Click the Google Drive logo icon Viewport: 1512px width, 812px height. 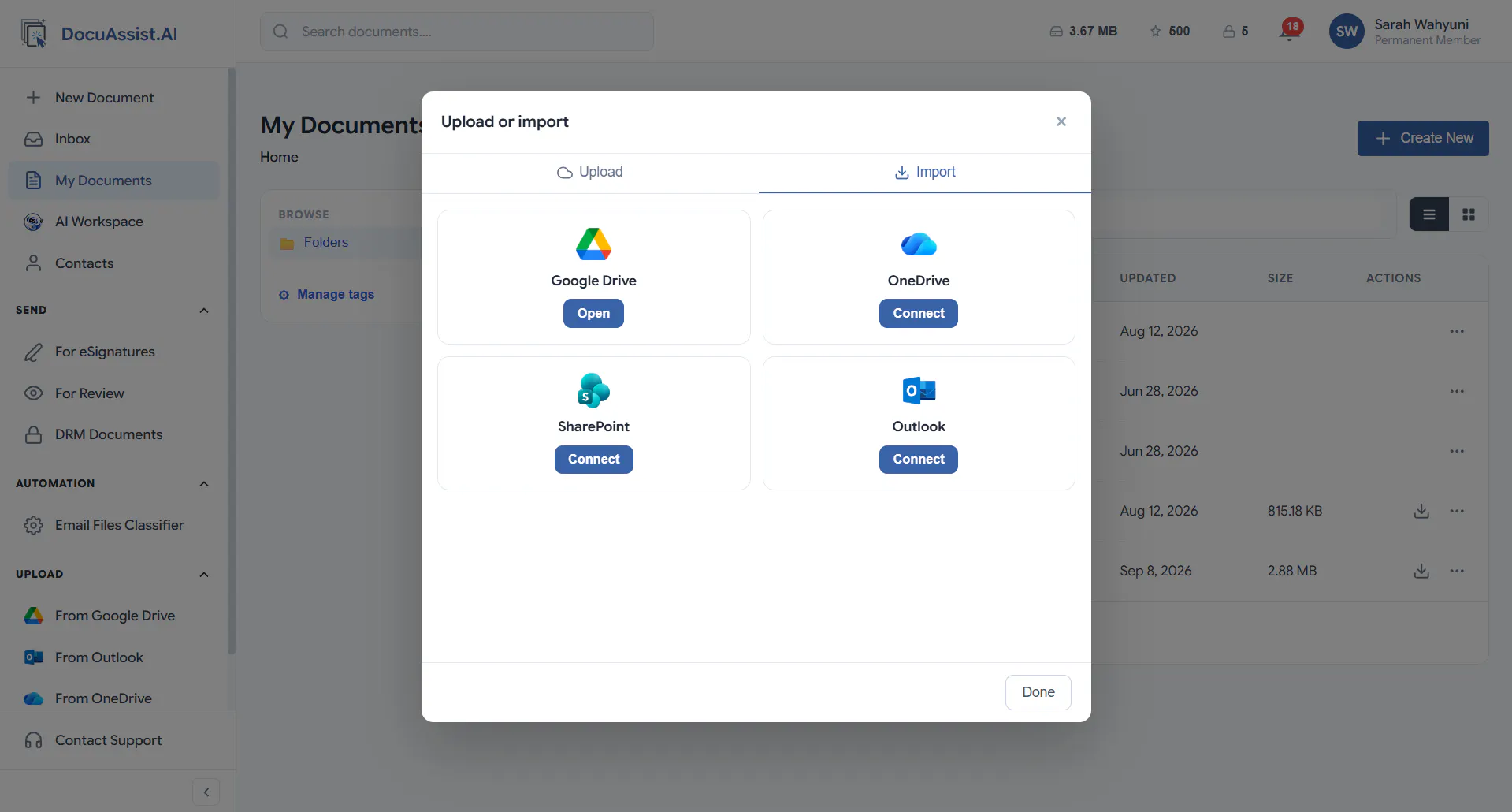pos(594,244)
